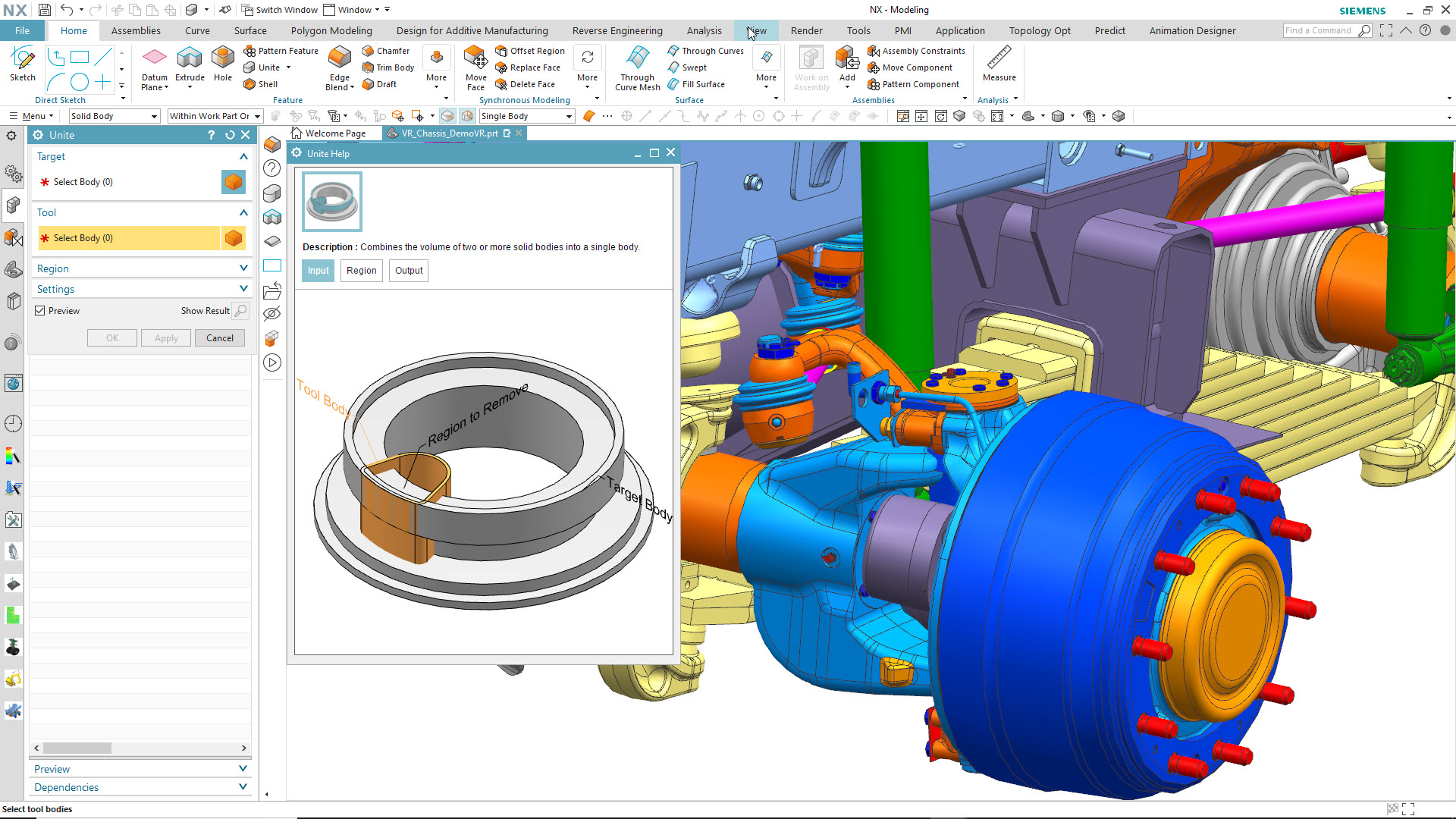Switch to the Render menu tab
The image size is (1456, 819).
[x=807, y=31]
